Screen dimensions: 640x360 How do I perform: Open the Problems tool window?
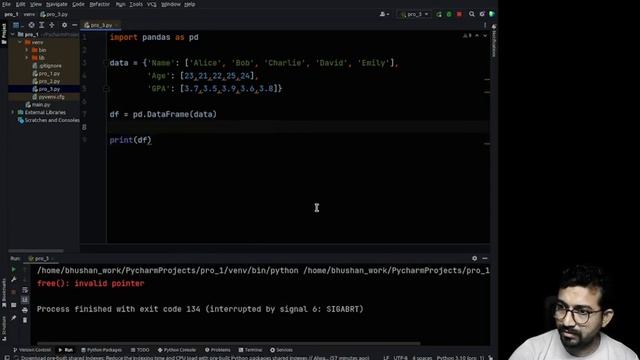(x=218, y=350)
